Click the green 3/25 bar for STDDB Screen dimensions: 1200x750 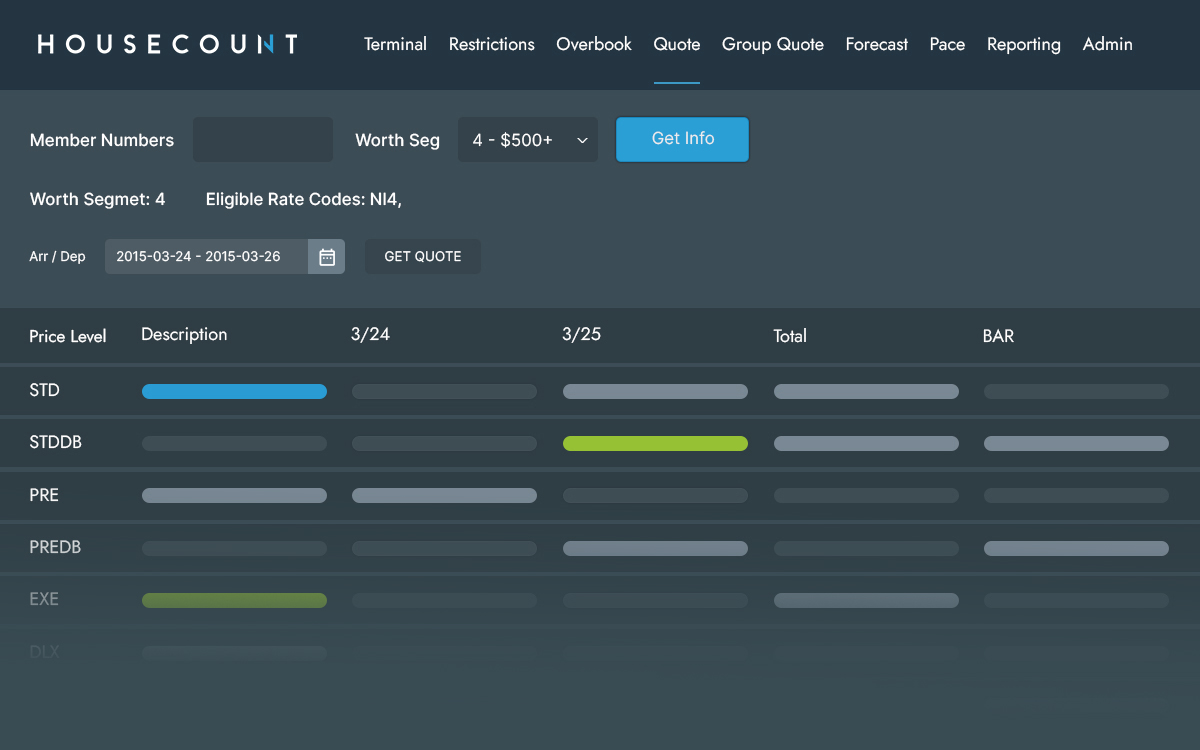click(655, 444)
